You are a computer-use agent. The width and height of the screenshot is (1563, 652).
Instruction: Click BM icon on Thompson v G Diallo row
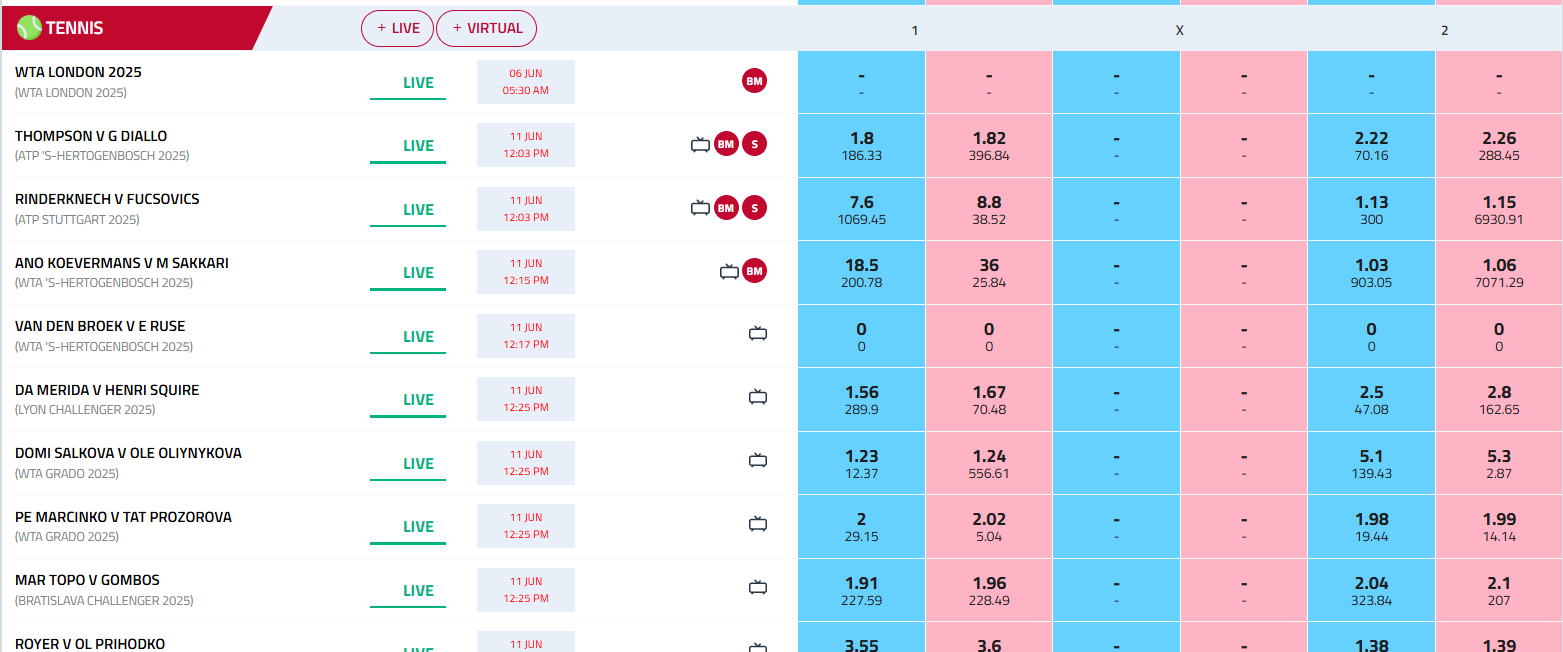[727, 145]
